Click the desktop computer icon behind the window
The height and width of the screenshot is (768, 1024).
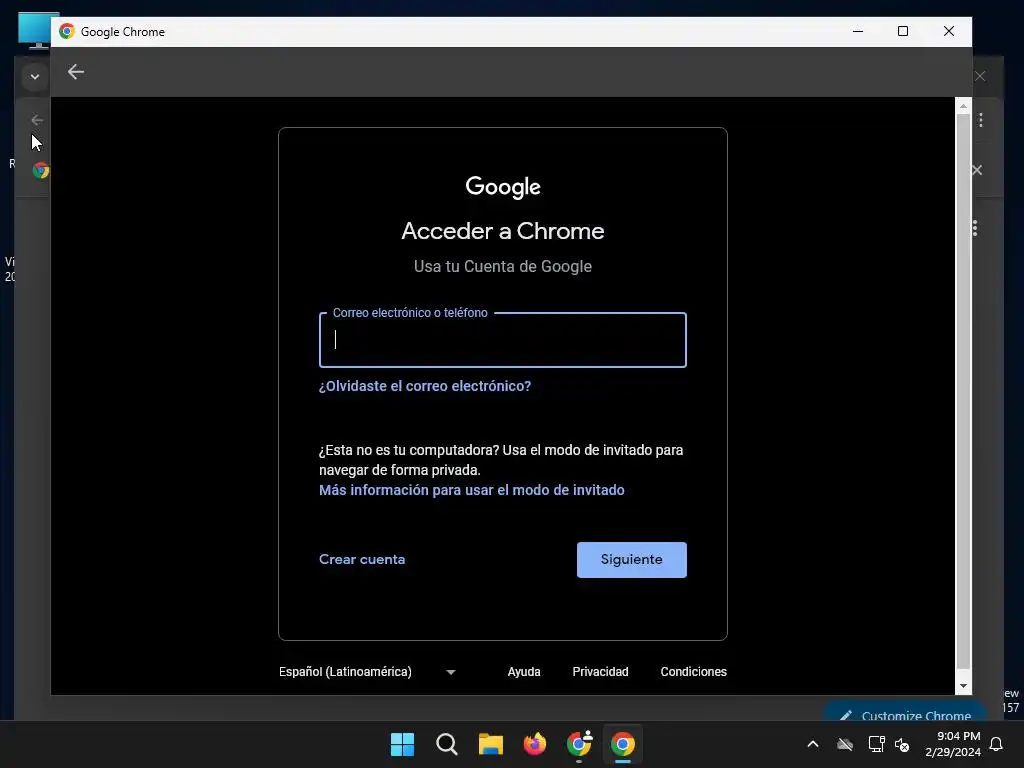coord(34,30)
